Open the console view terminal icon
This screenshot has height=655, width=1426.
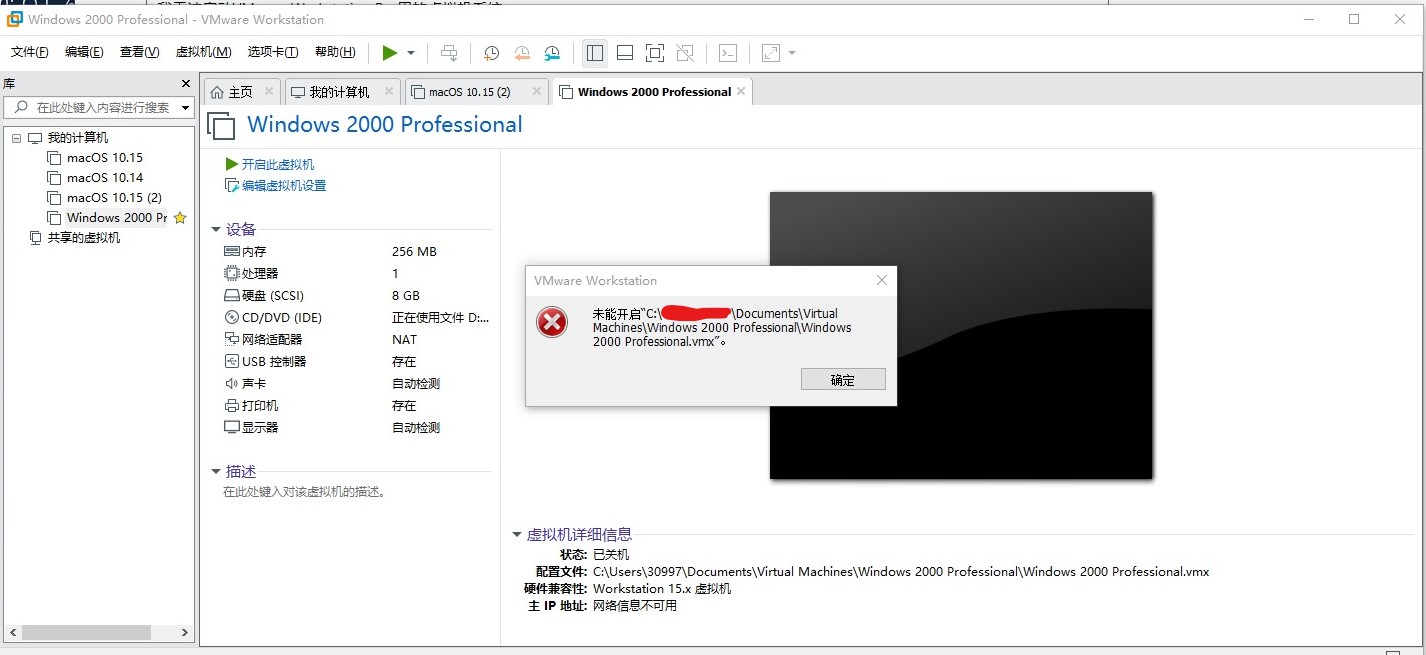pyautogui.click(x=729, y=53)
